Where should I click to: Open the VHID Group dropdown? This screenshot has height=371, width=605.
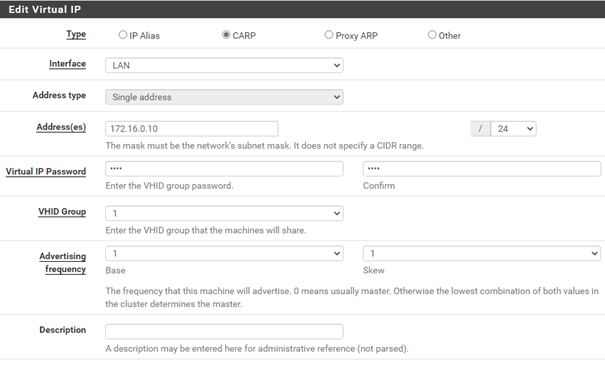tap(224, 213)
